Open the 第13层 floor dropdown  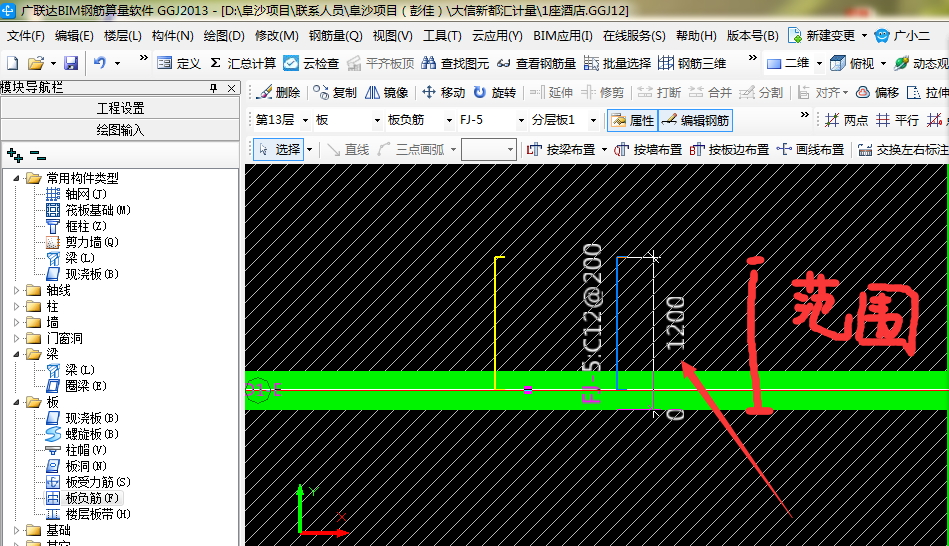click(x=305, y=120)
